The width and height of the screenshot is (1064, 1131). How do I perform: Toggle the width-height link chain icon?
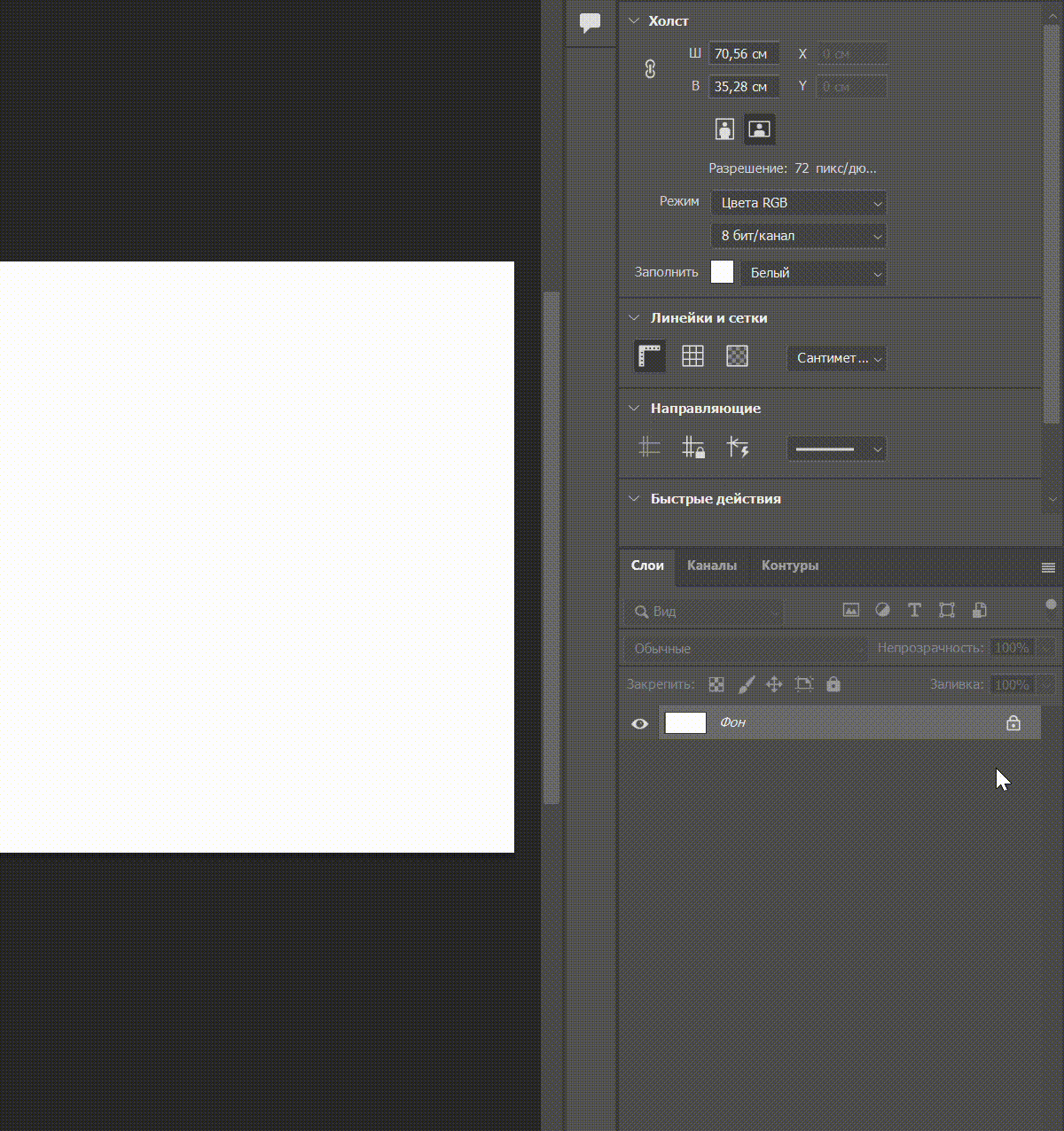click(x=650, y=69)
